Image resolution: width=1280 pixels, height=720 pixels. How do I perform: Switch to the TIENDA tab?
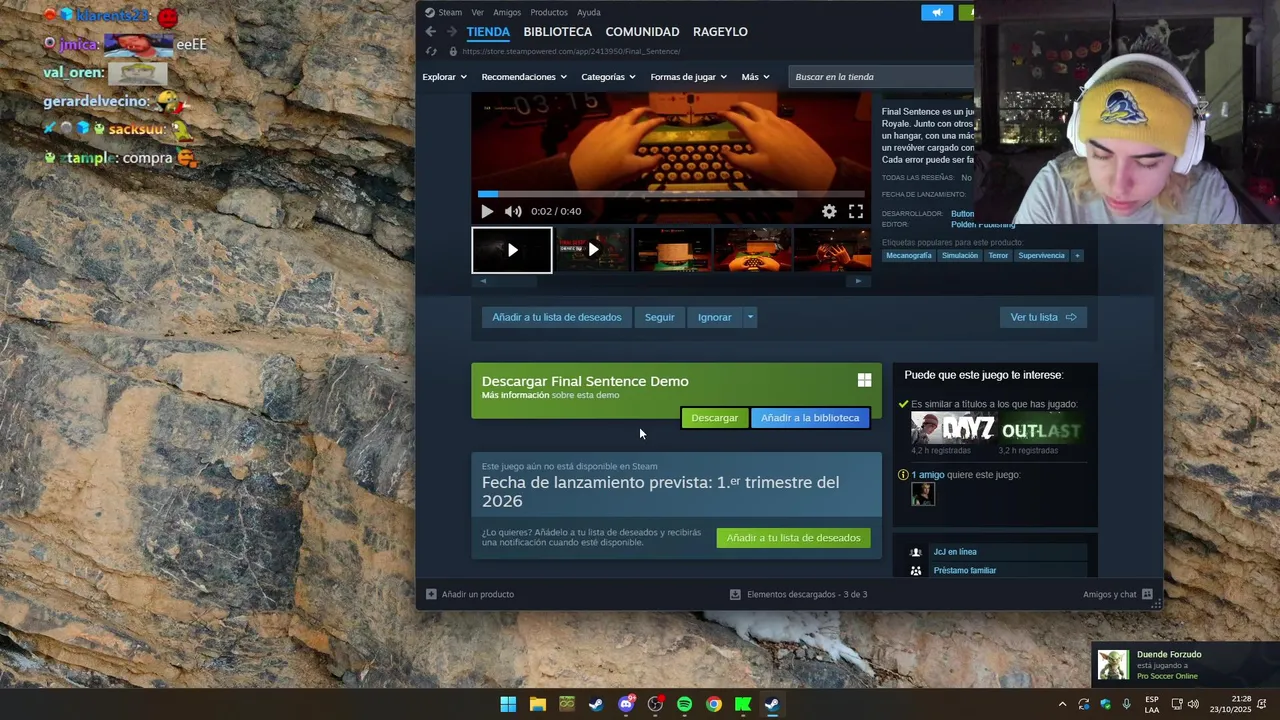(x=488, y=32)
